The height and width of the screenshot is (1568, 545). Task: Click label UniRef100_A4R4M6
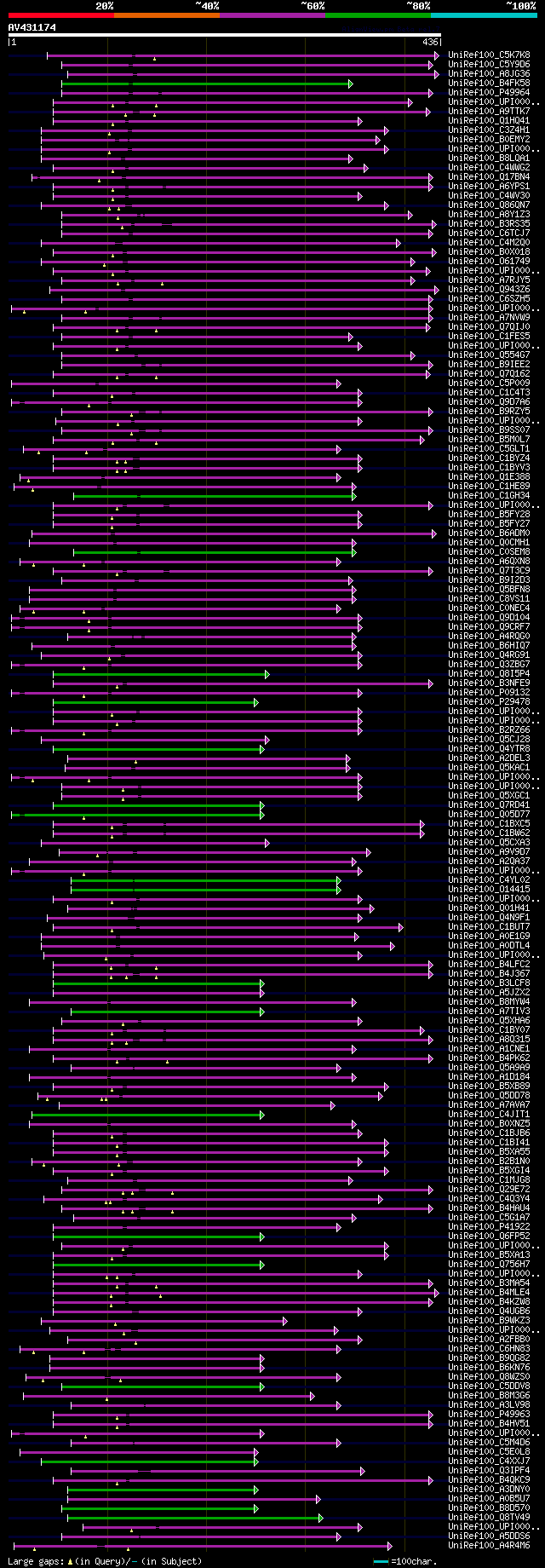tap(489, 1545)
